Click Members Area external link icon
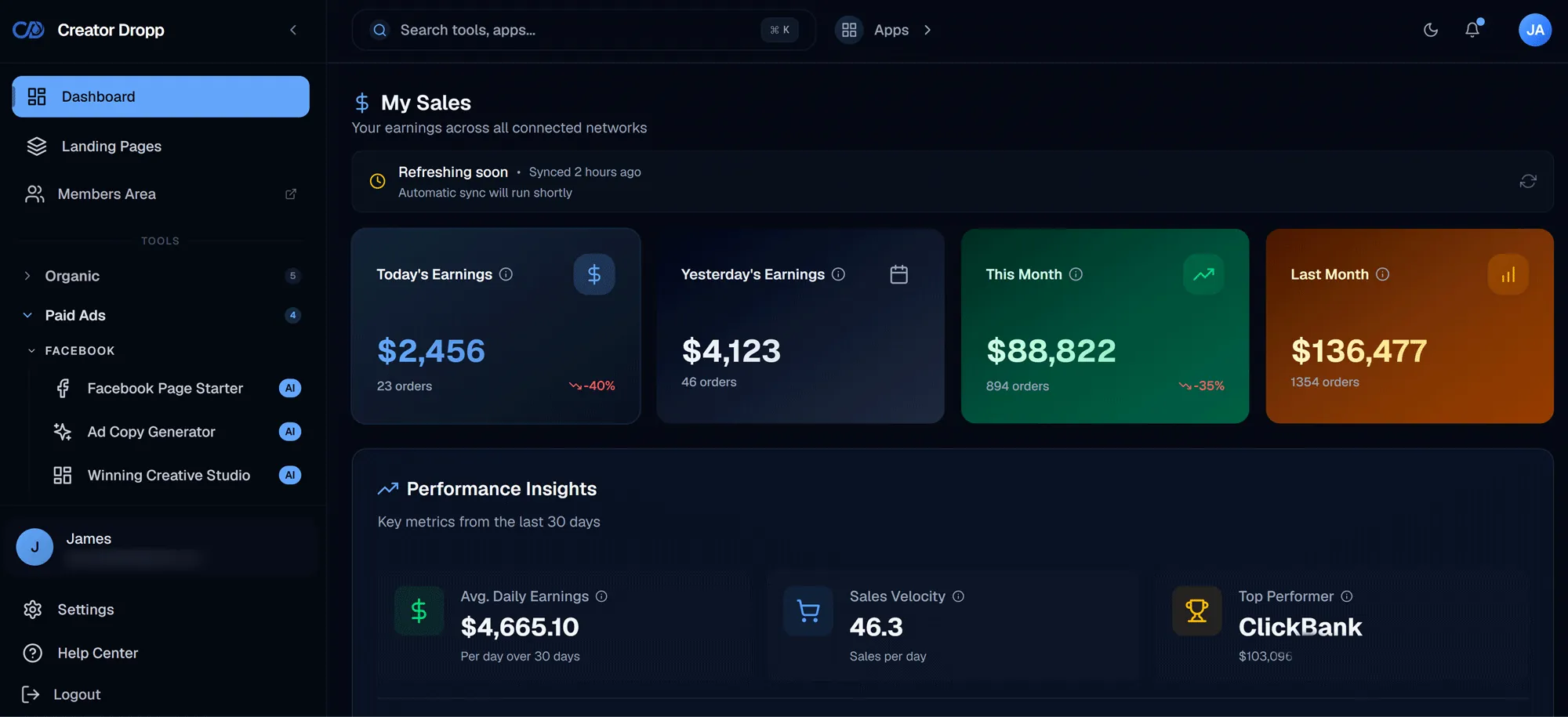Viewport: 1568px width, 717px height. click(291, 194)
